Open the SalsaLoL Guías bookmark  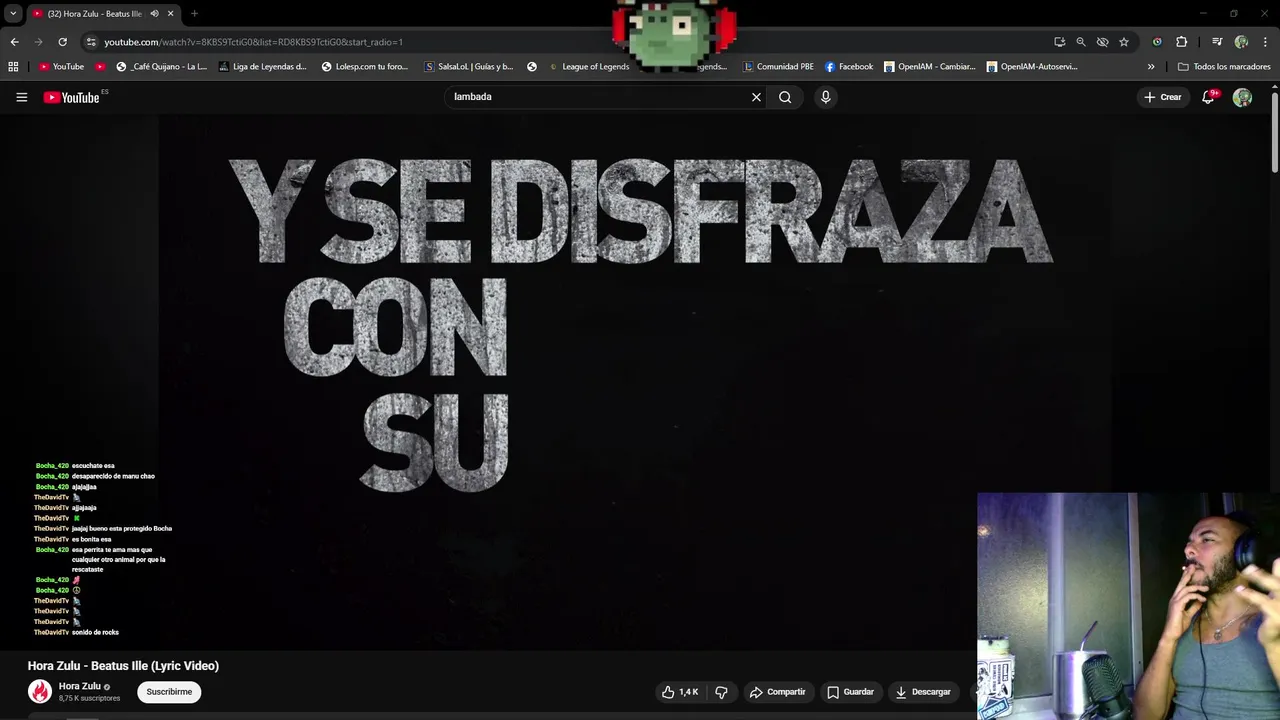468,67
